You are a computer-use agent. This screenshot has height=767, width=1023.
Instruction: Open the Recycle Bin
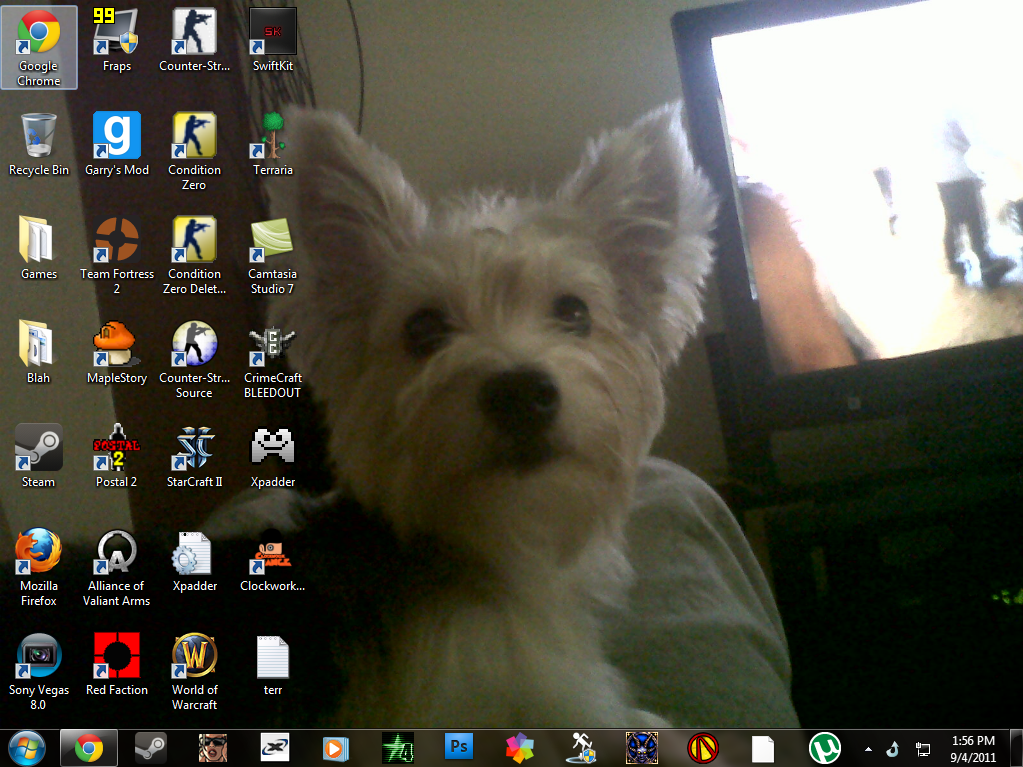39,136
